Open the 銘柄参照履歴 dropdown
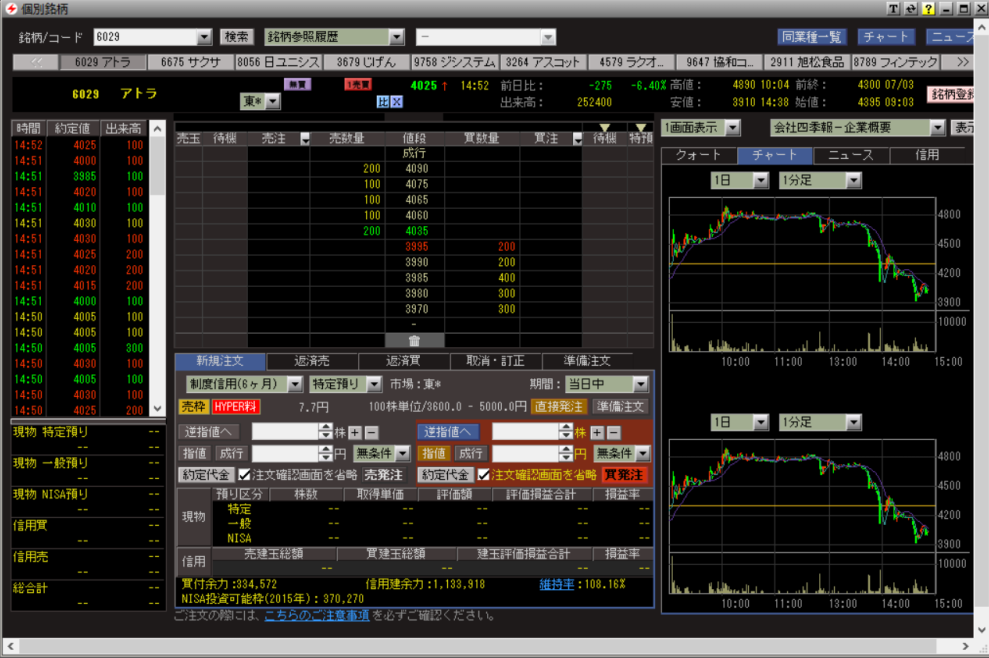The image size is (989, 658). [396, 37]
